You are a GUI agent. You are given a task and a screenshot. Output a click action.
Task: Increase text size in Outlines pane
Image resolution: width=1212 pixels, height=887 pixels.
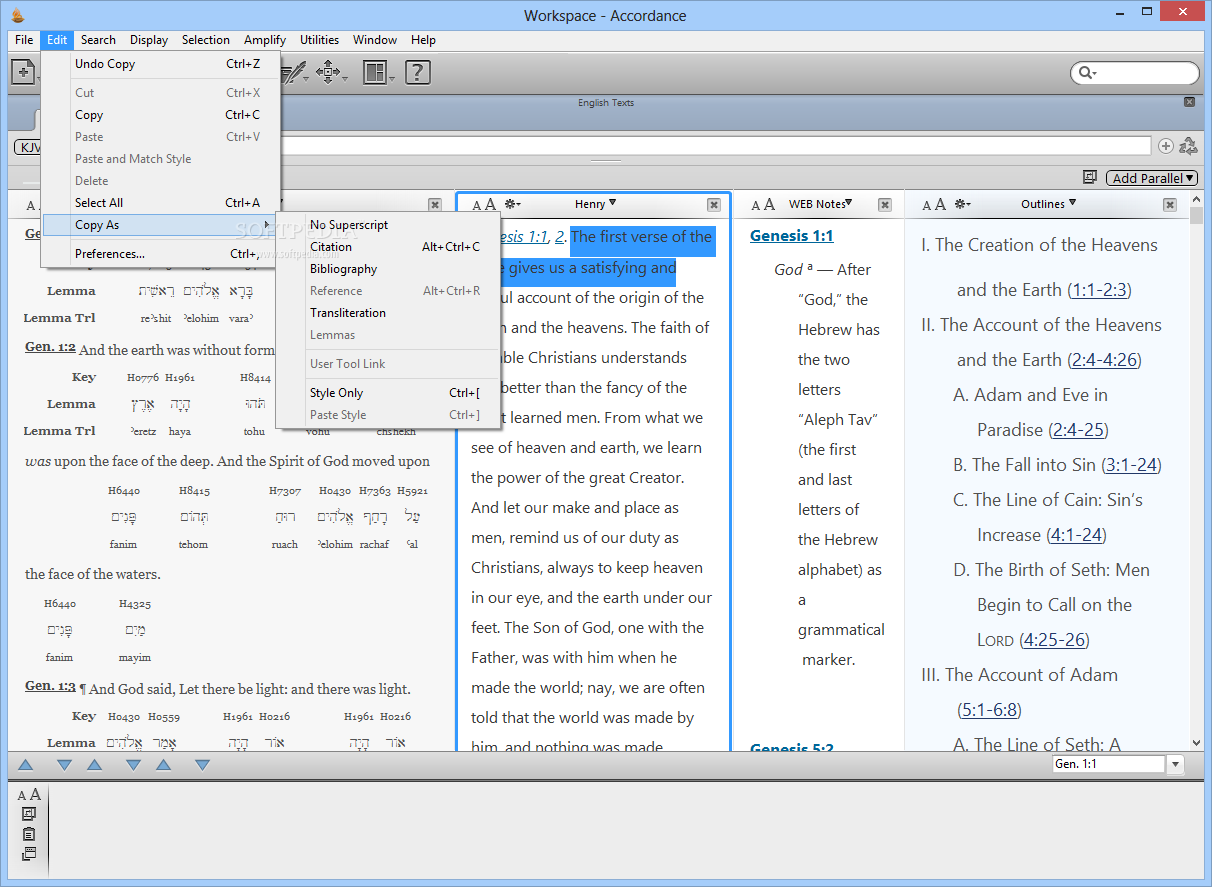[940, 204]
